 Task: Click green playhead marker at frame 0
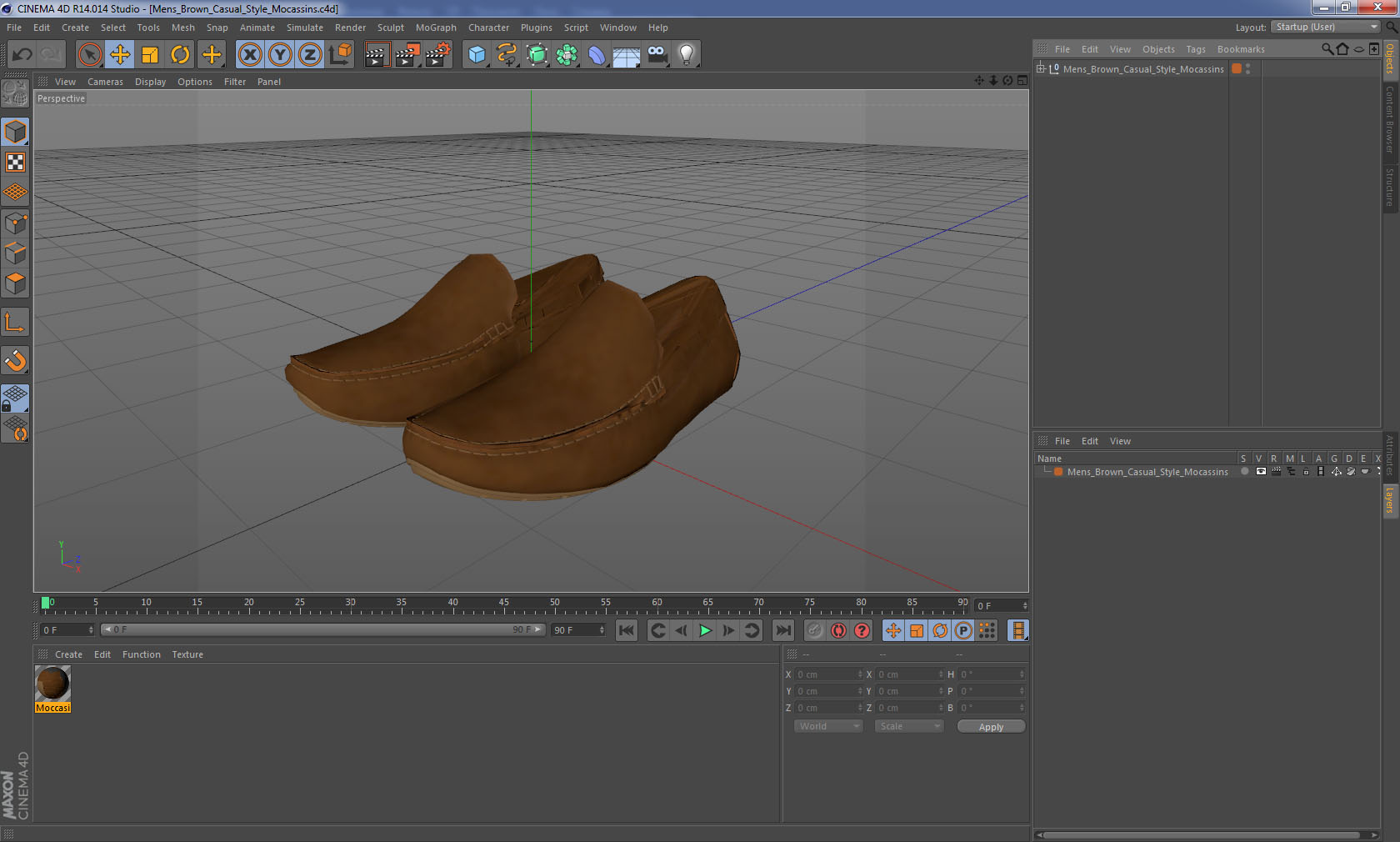(45, 603)
